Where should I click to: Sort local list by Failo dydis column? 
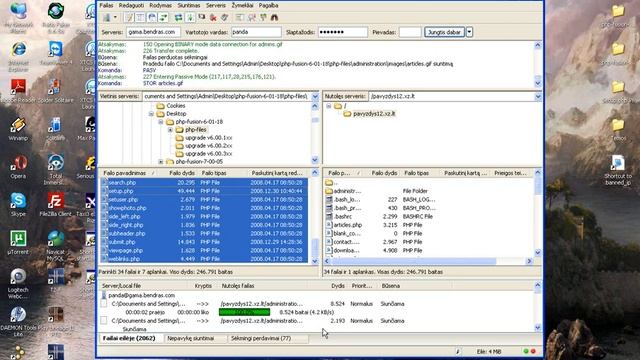(182, 173)
